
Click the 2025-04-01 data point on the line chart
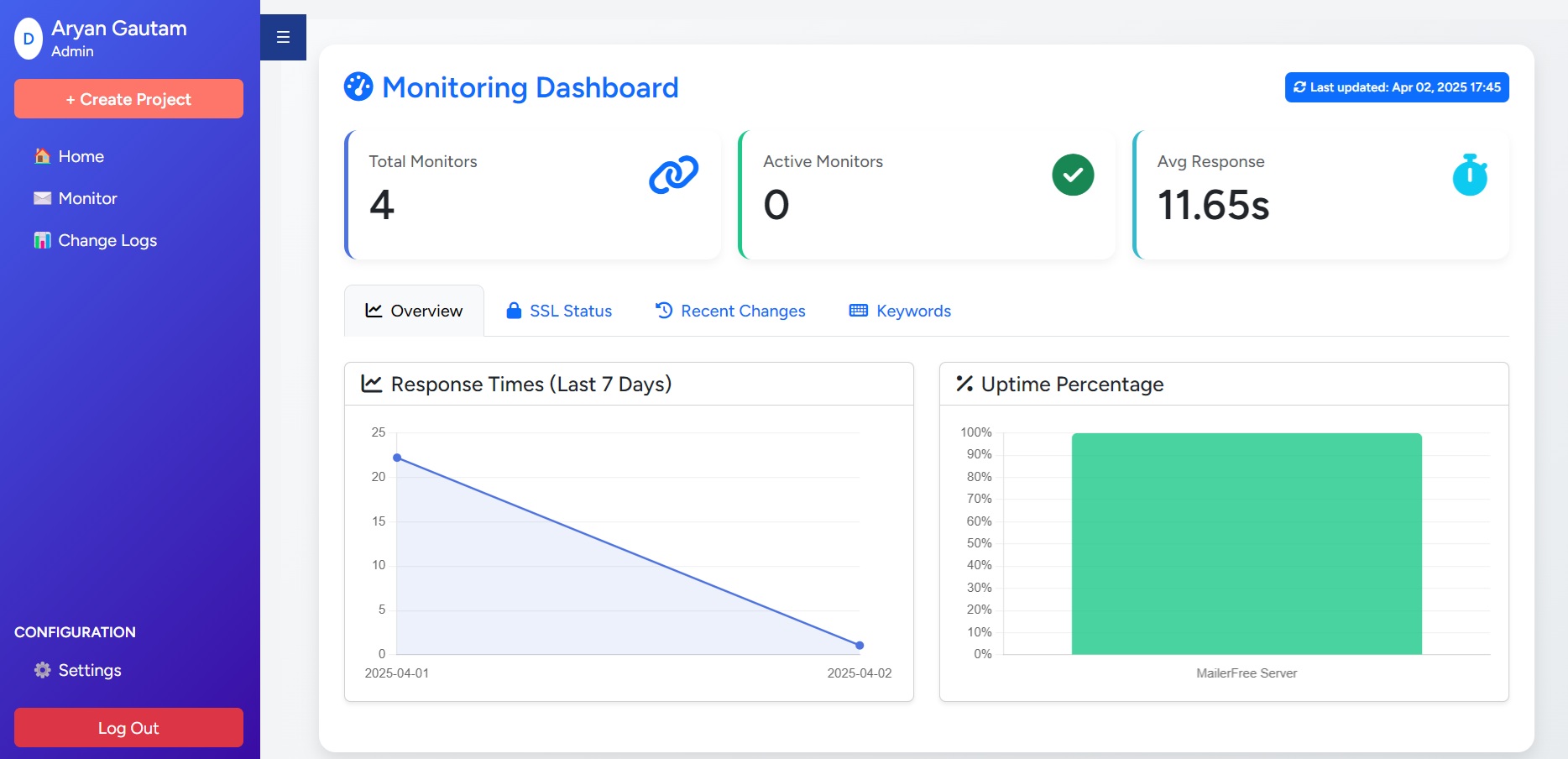coord(397,458)
